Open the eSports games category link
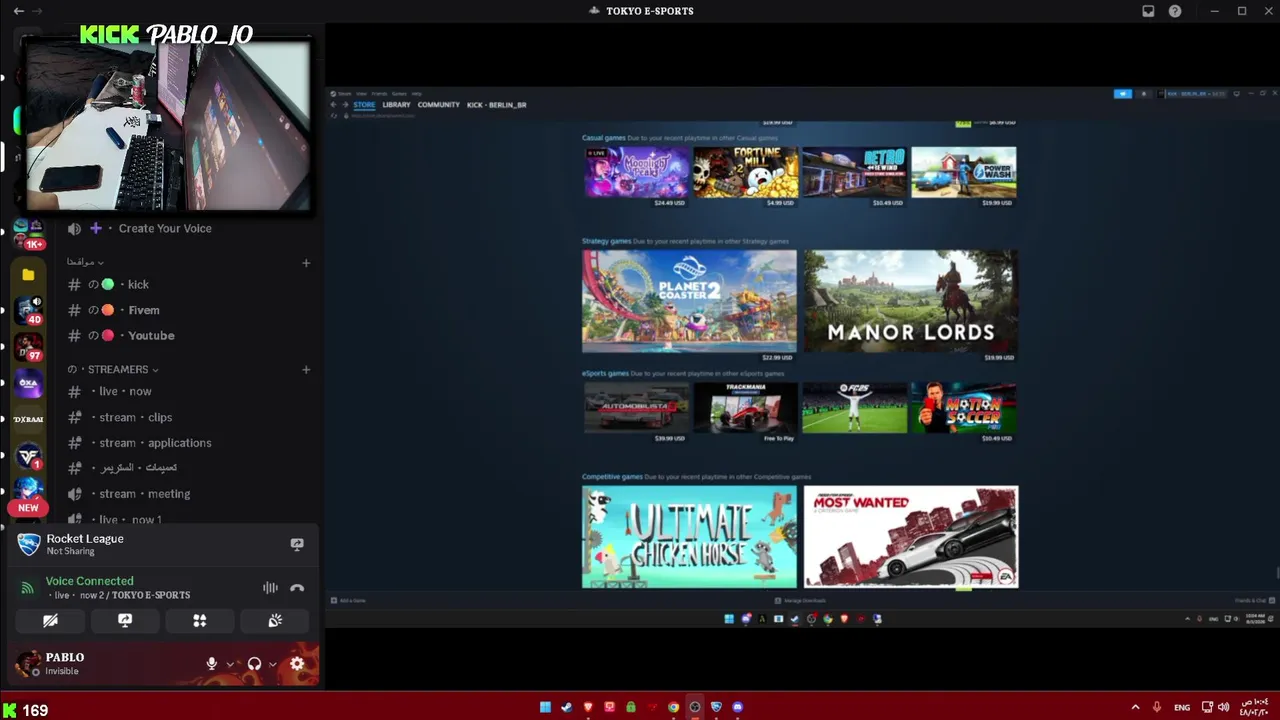1280x720 pixels. click(605, 374)
